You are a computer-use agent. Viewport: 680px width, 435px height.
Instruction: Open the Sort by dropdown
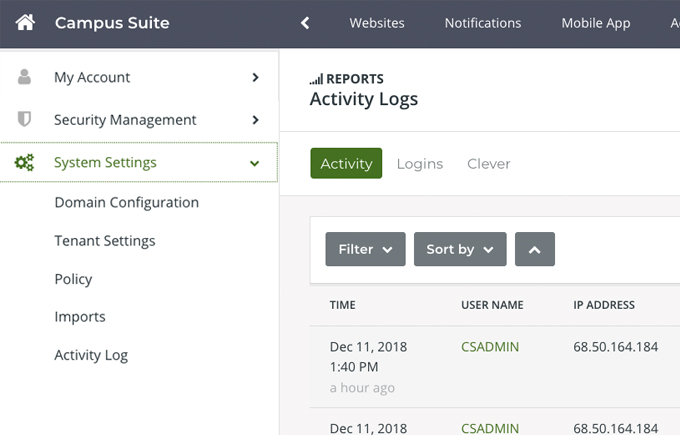[460, 249]
